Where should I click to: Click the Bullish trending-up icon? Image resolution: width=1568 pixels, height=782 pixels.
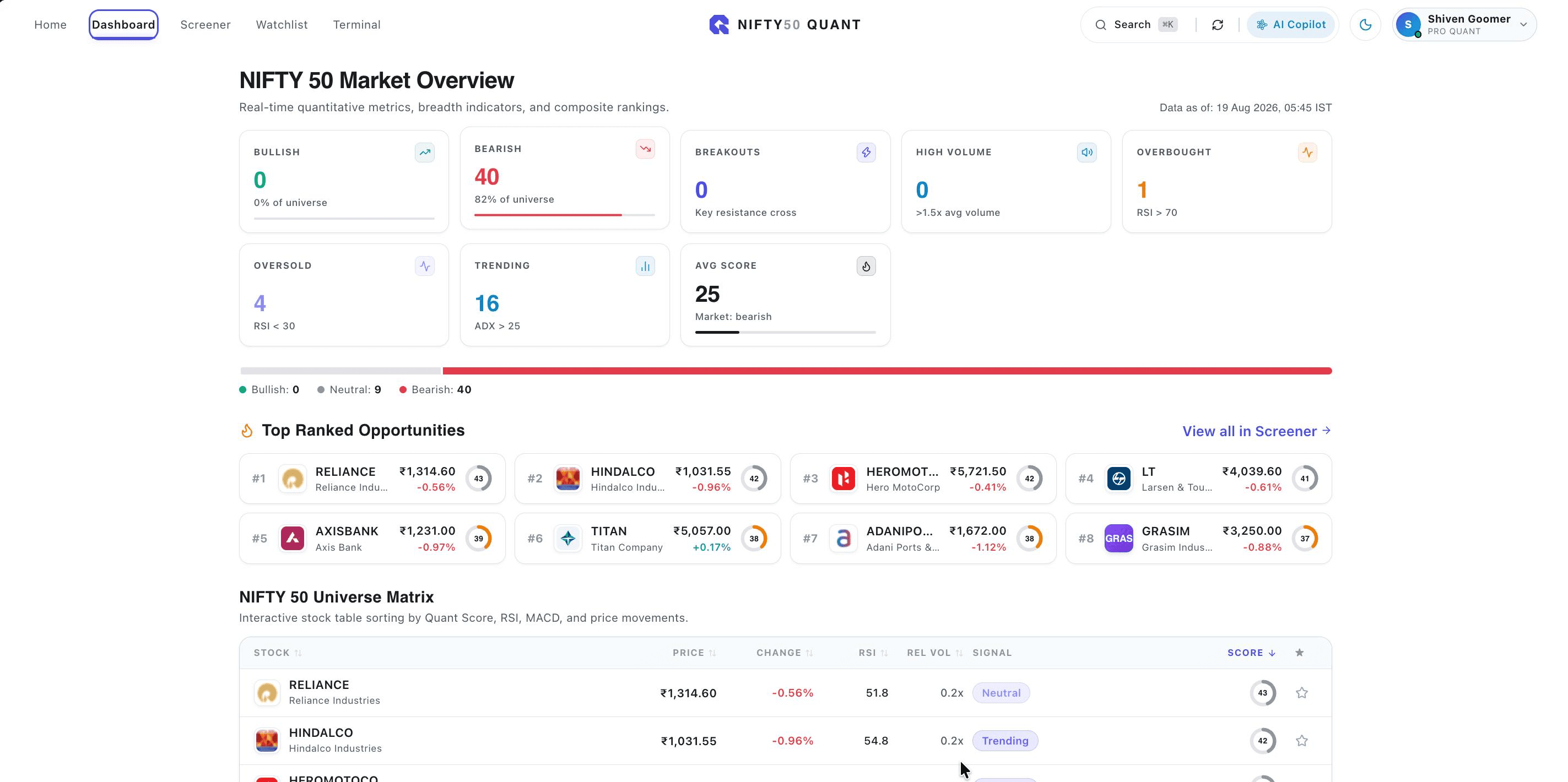[x=425, y=152]
